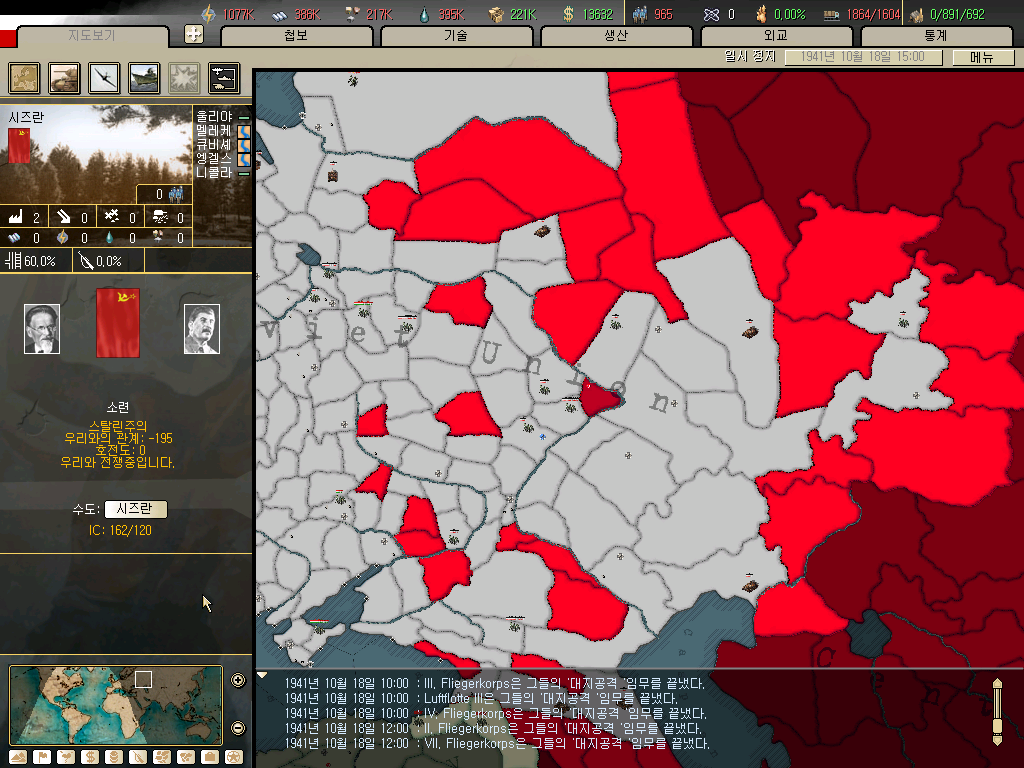Select the political flag map mode
Screen dimensions: 1024x768
point(42,757)
